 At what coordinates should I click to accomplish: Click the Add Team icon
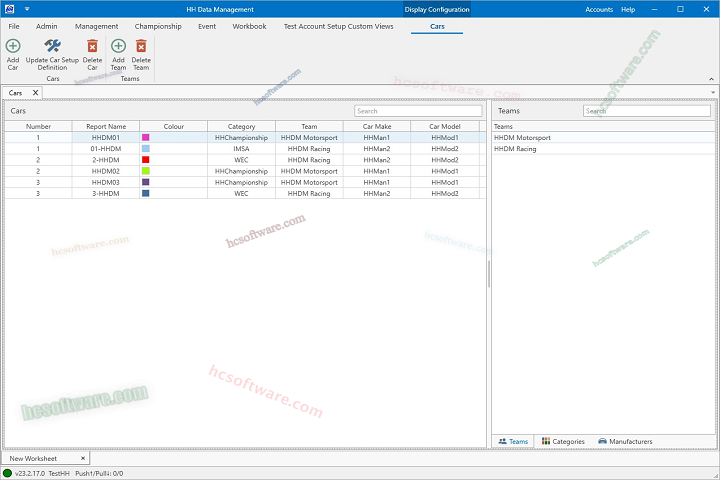pos(118,46)
